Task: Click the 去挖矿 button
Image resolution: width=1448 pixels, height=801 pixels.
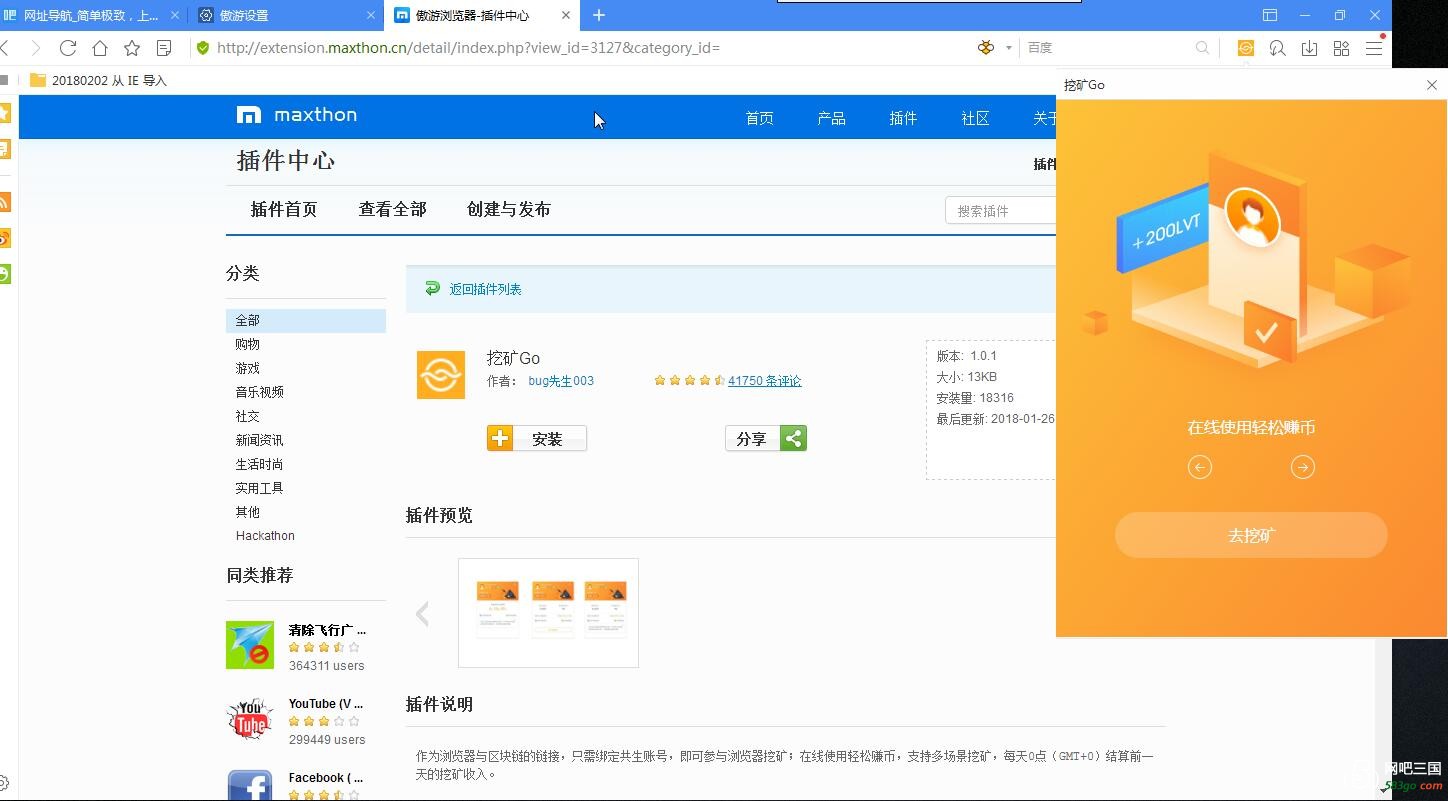Action: coord(1251,535)
